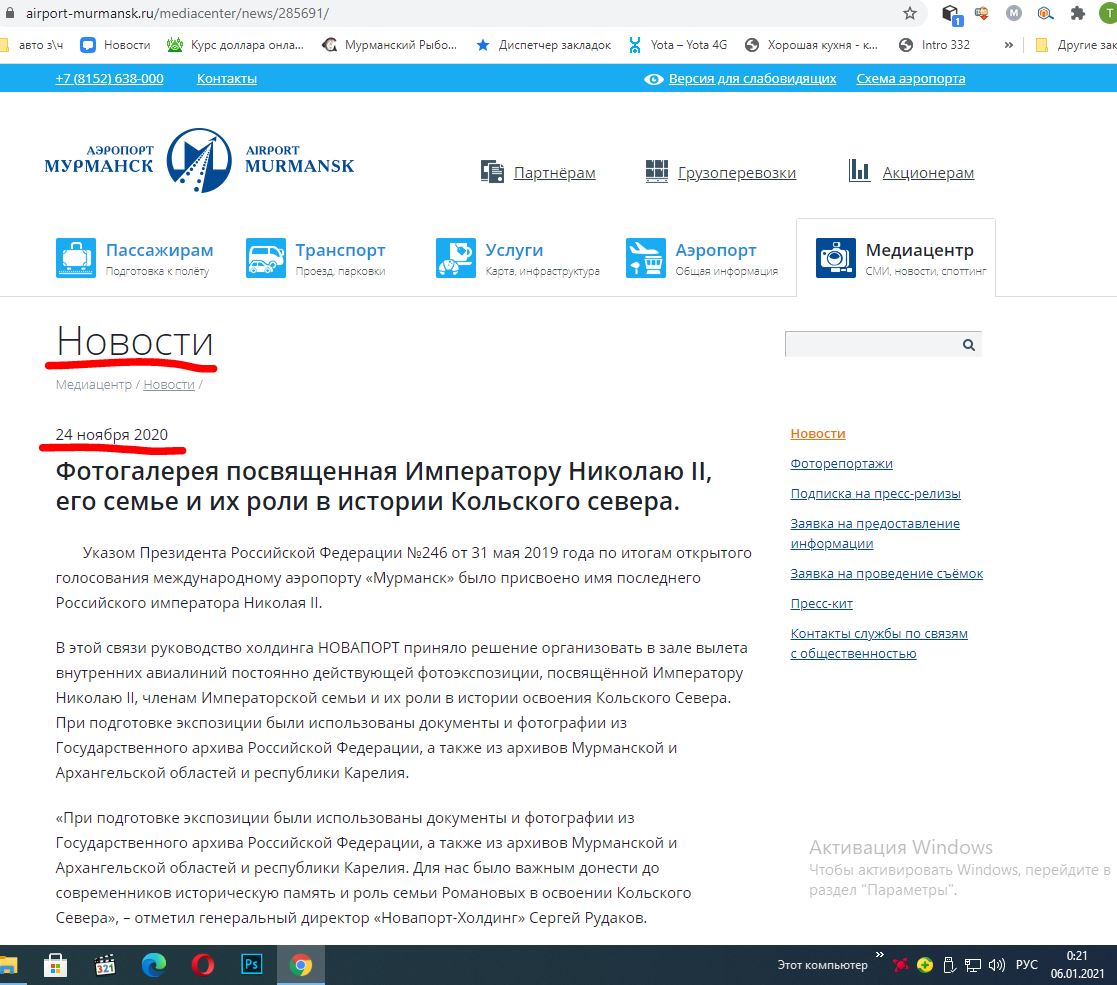Screen dimensions: 1117x985
Task: Open Microsoft Edge from the taskbar
Action: tap(154, 965)
